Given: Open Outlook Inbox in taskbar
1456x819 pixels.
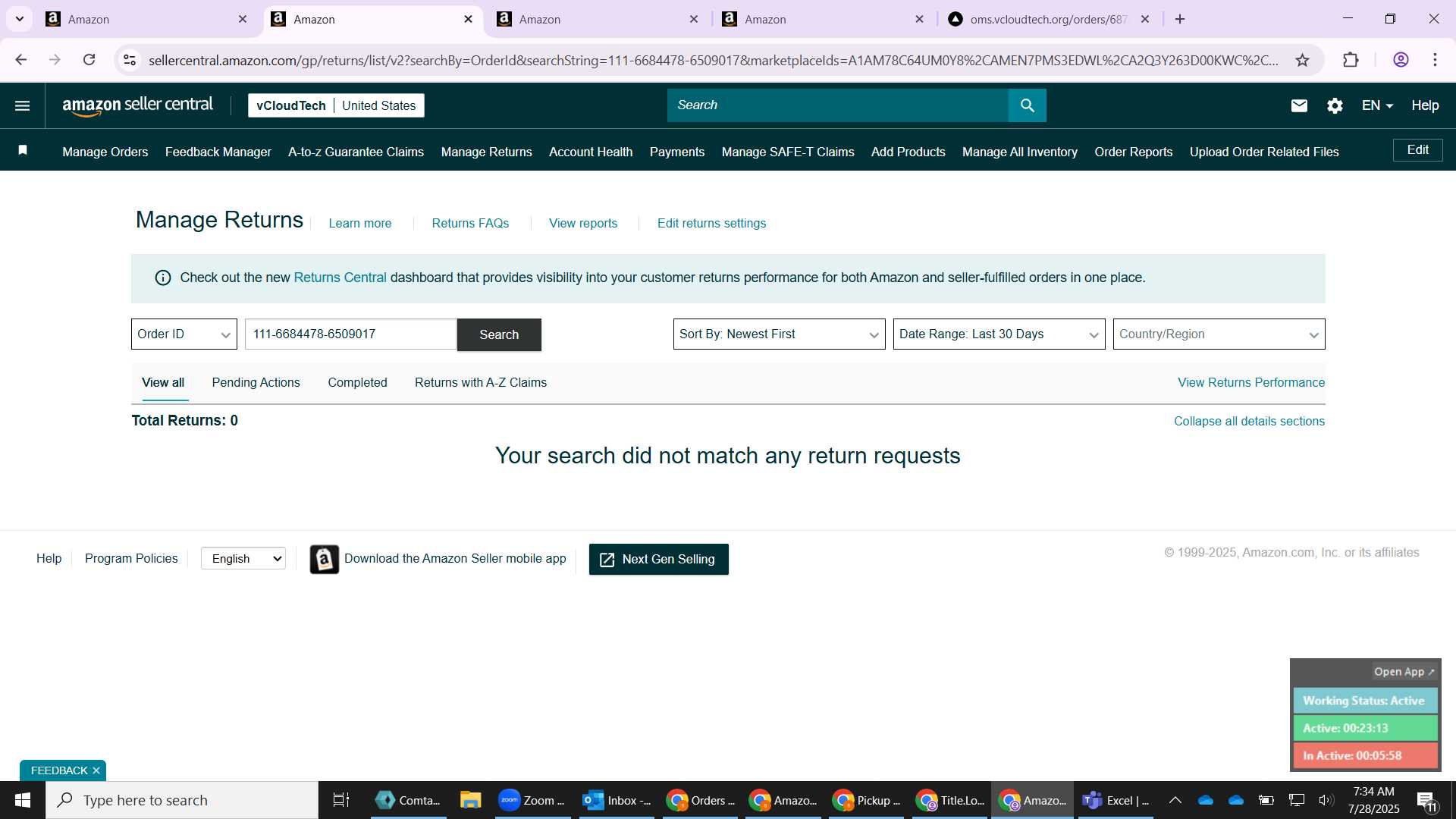Looking at the screenshot, I should coord(617,800).
